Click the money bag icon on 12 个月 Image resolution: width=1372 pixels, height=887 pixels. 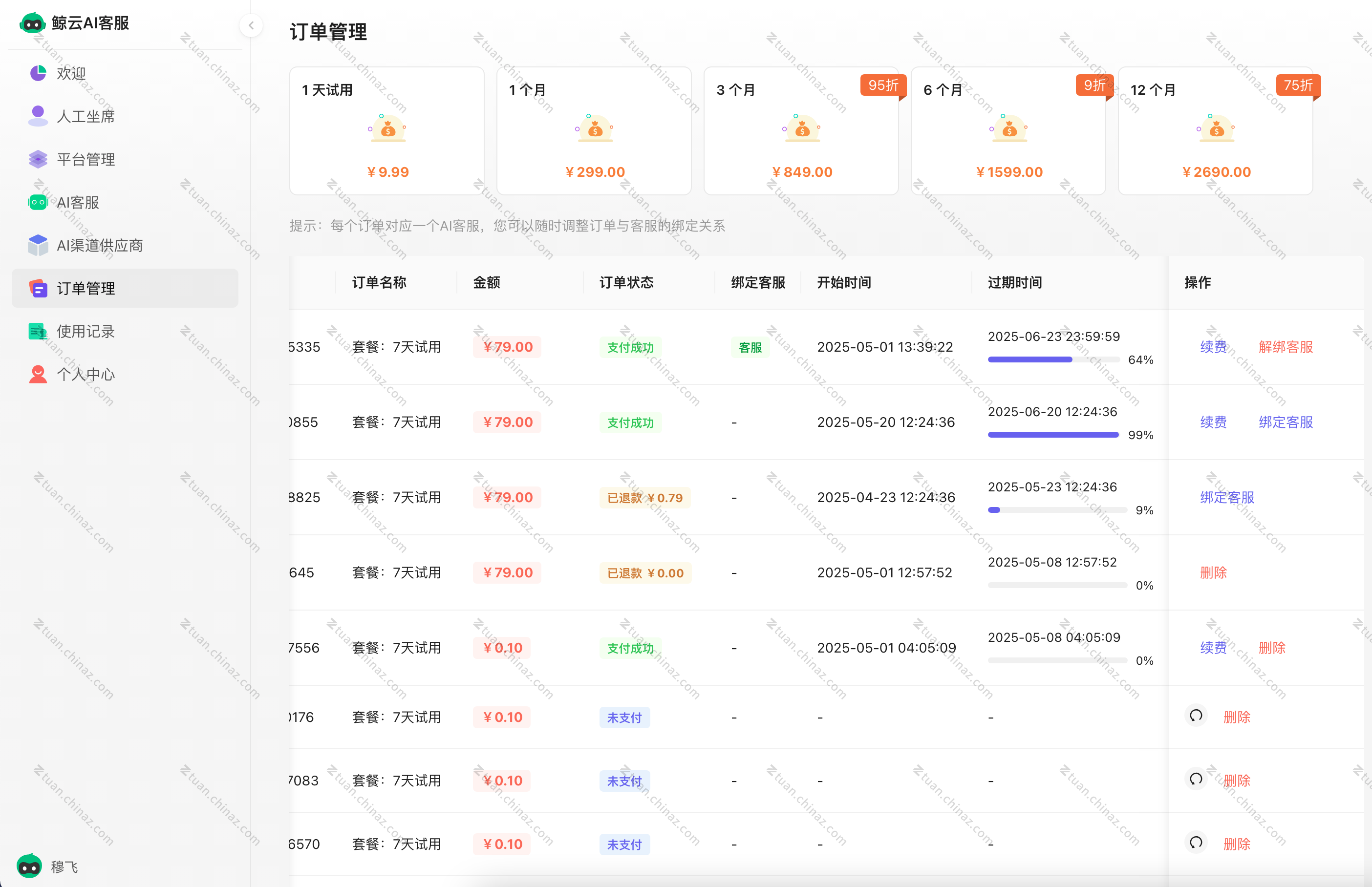1217,128
